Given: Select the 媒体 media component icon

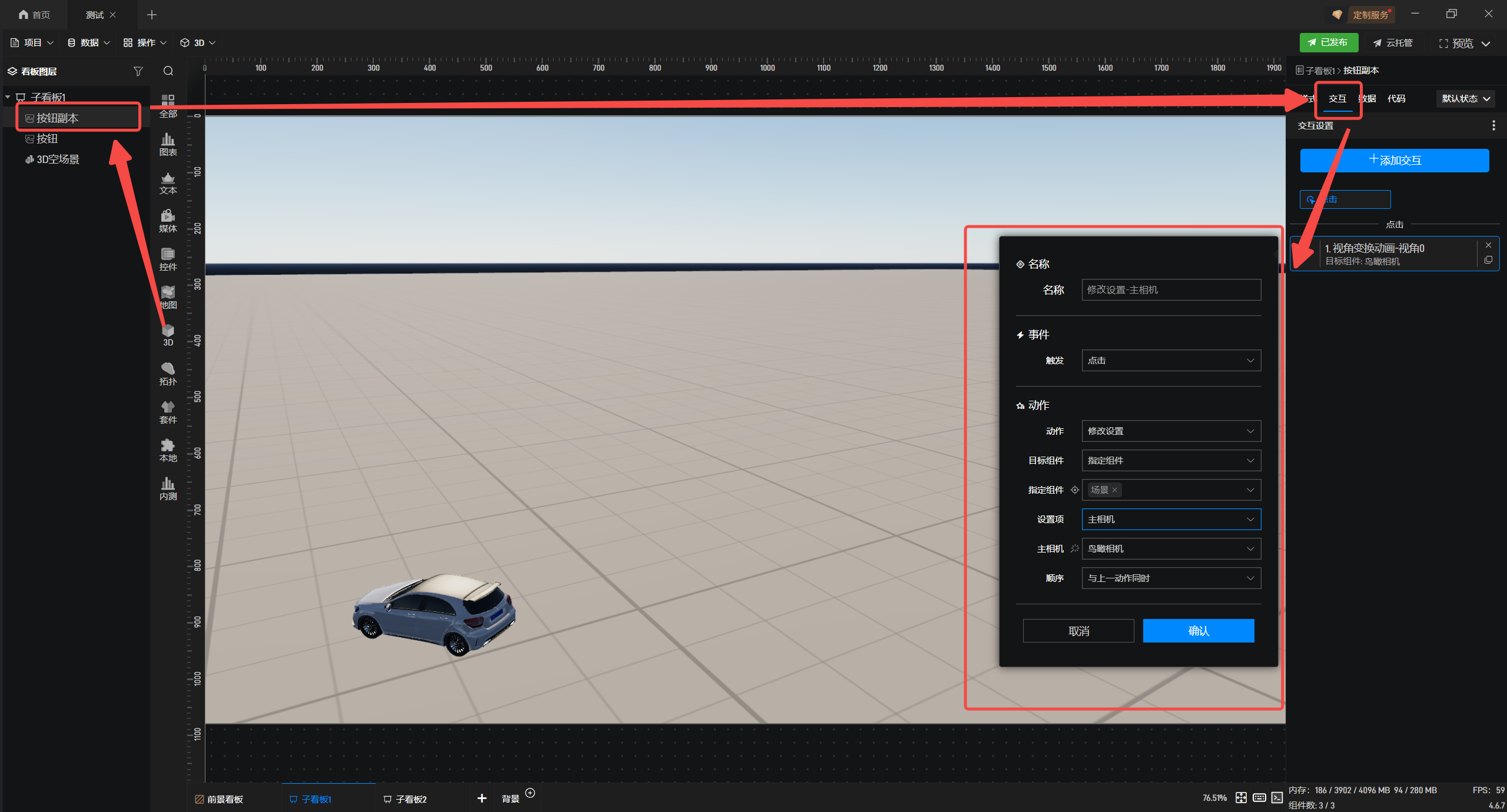Looking at the screenshot, I should tap(168, 220).
